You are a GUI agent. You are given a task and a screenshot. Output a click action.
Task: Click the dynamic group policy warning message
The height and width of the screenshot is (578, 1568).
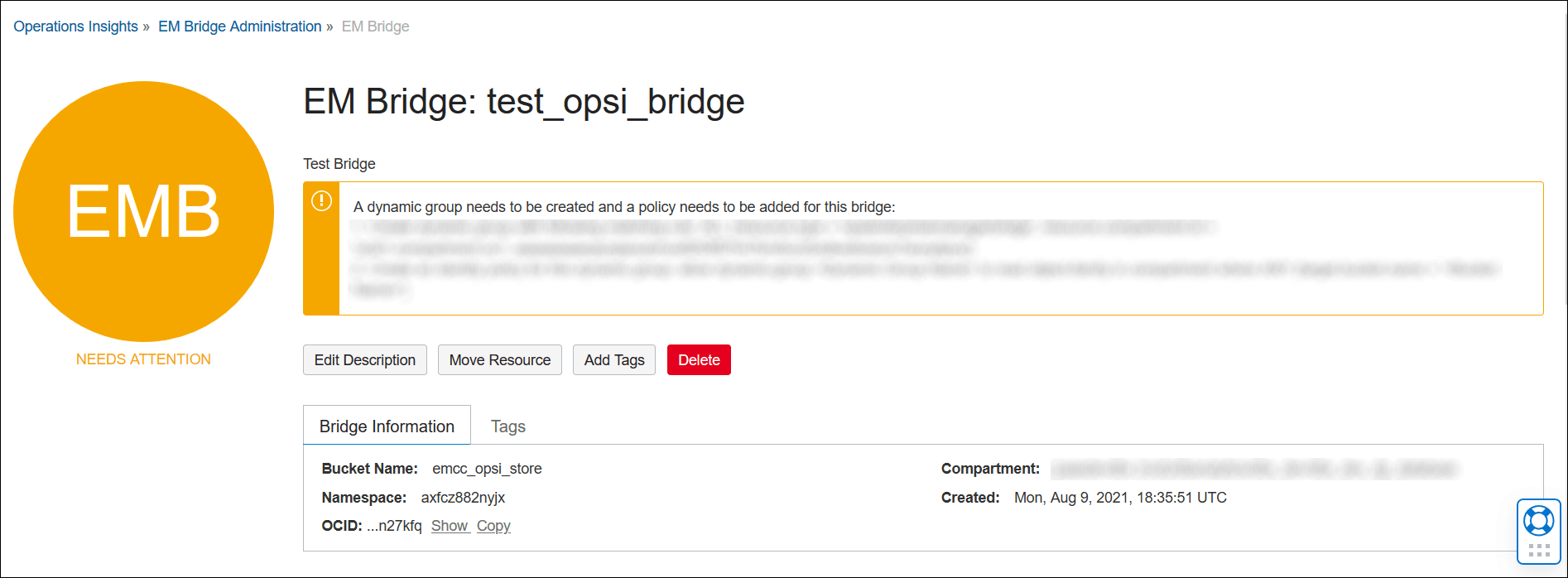pyautogui.click(x=624, y=207)
